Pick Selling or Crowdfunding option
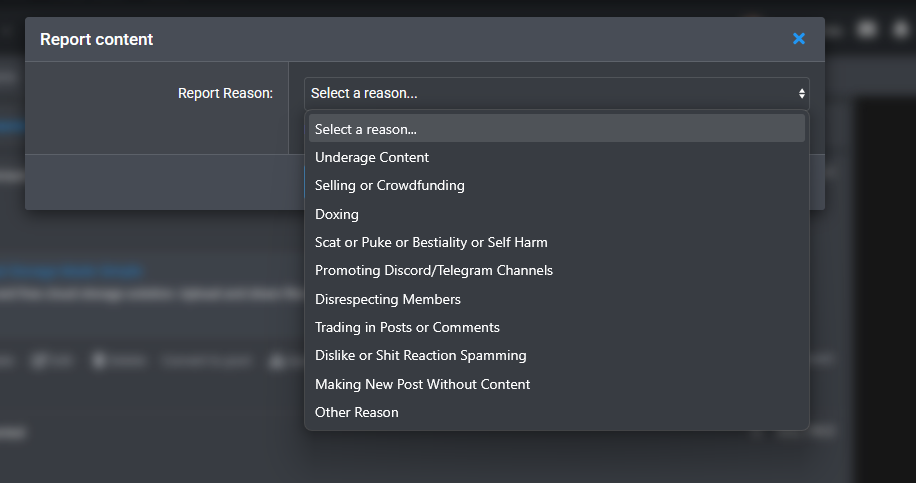This screenshot has height=483, width=916. [389, 185]
